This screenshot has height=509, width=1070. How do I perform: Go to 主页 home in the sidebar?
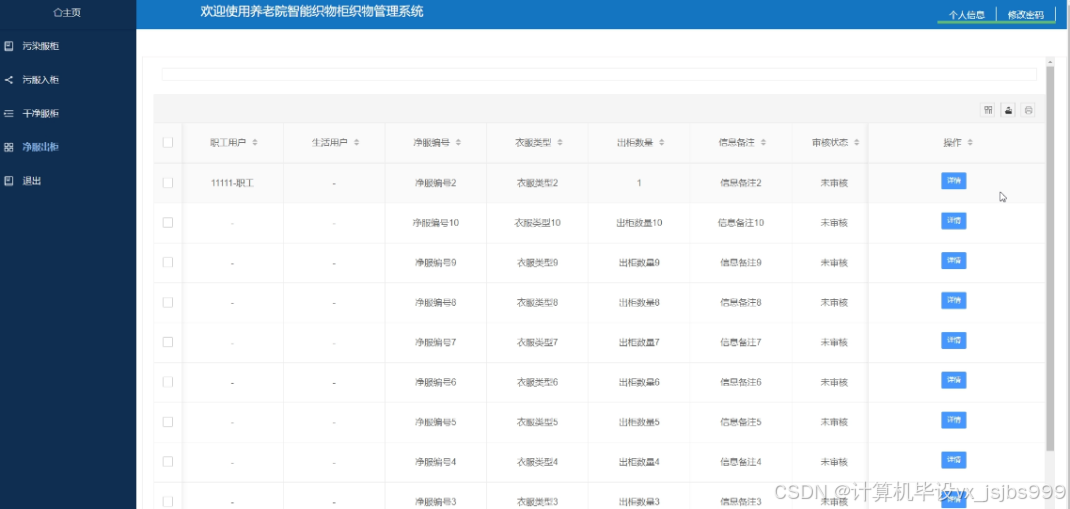pyautogui.click(x=68, y=12)
